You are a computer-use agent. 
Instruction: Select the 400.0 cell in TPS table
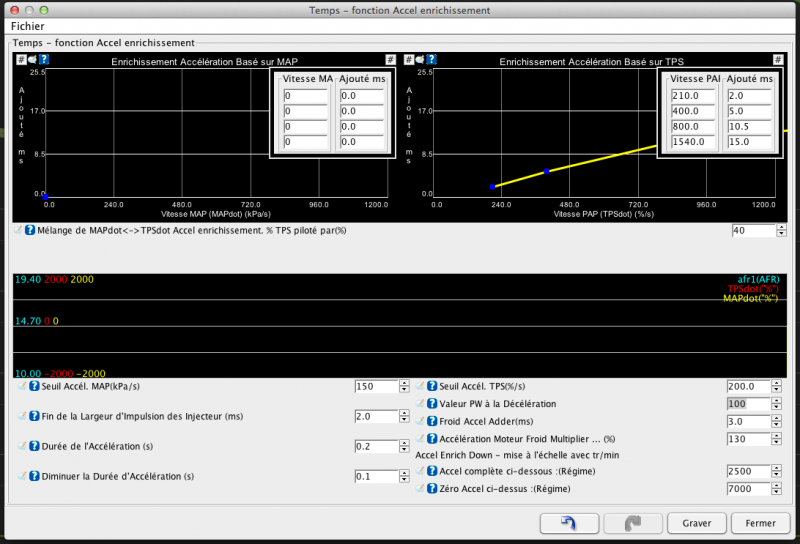pos(693,111)
